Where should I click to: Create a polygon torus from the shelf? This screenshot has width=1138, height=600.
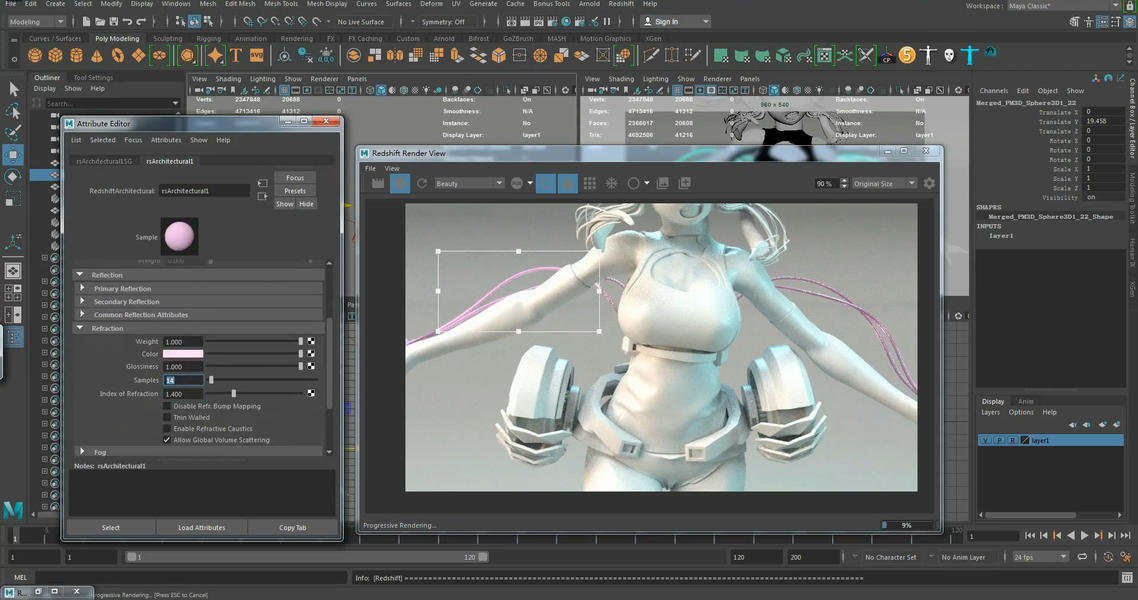[118, 55]
